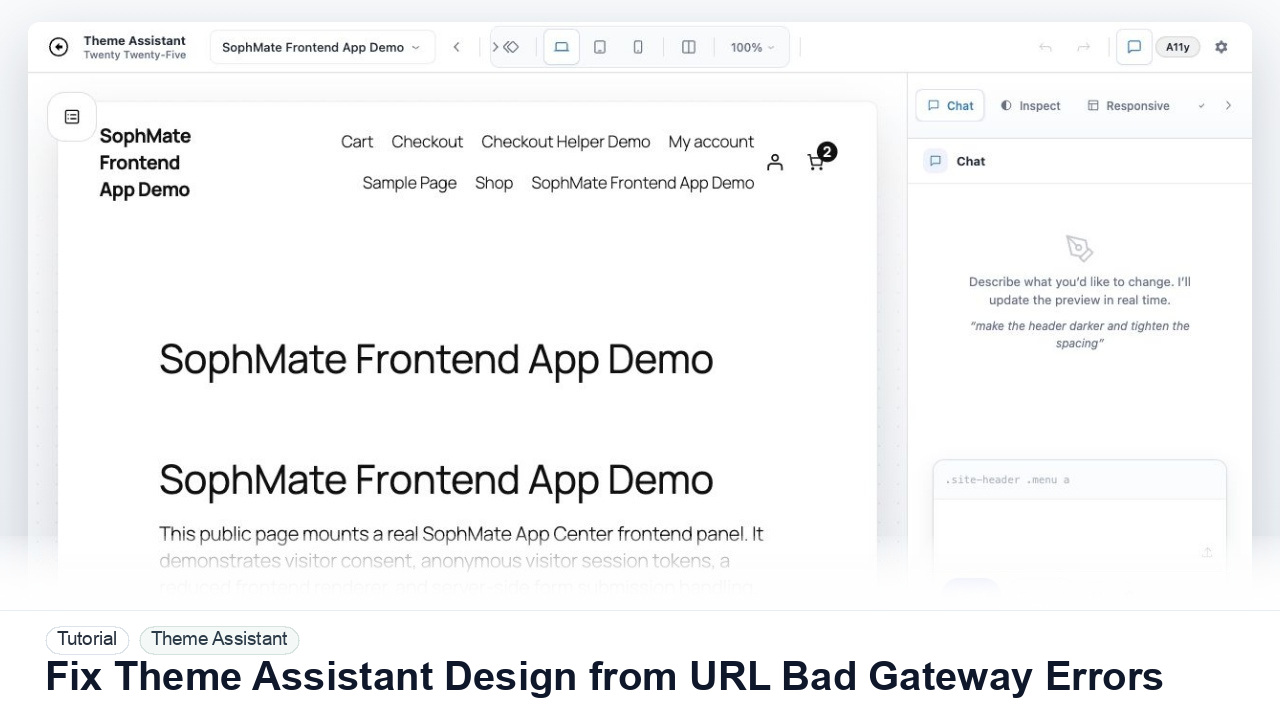Open the 100% zoom dropdown
Screen dimensions: 1280x720
click(x=752, y=47)
